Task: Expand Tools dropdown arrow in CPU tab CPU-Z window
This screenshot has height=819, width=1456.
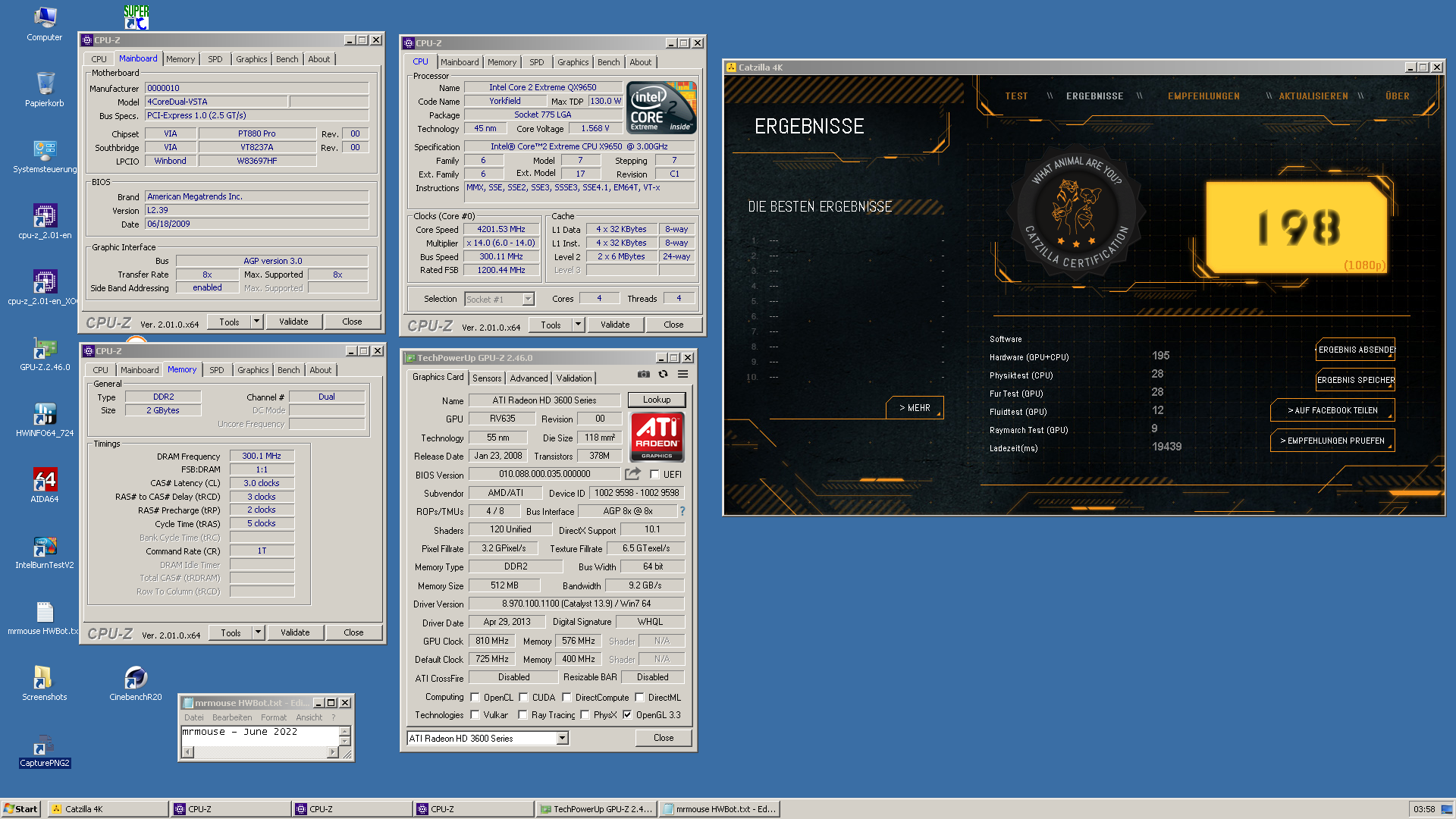Action: [x=578, y=325]
